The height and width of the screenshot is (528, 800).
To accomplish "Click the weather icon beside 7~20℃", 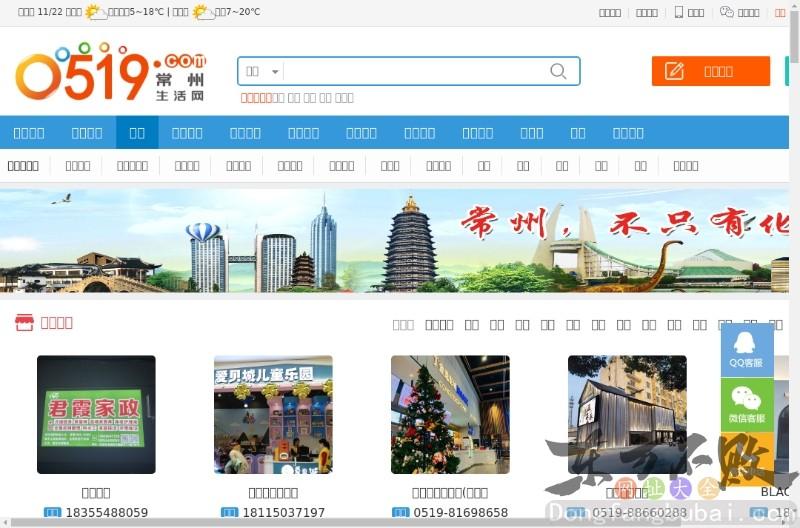I will pos(203,11).
